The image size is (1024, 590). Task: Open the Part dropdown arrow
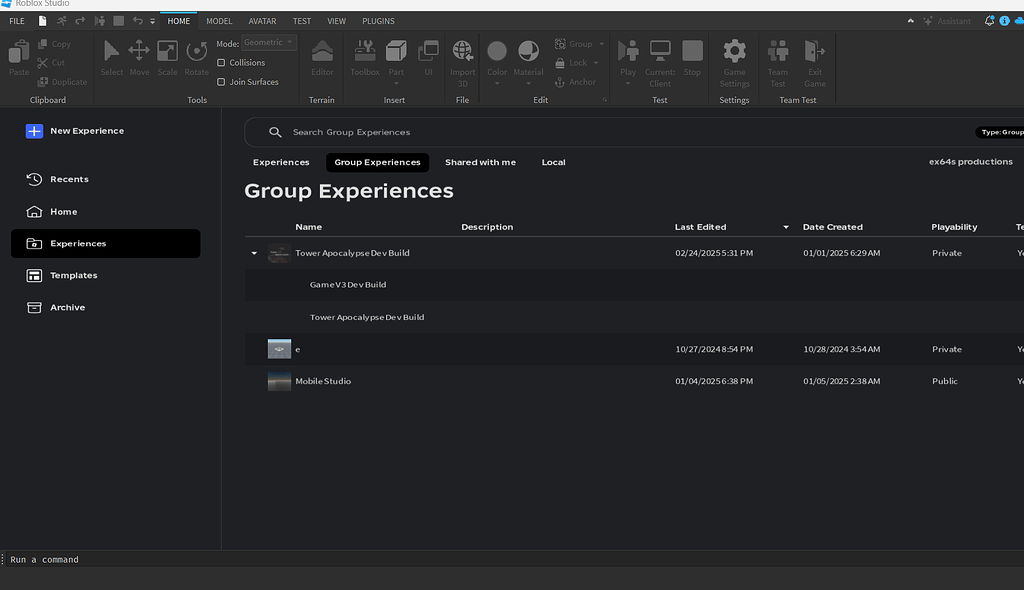[x=396, y=84]
